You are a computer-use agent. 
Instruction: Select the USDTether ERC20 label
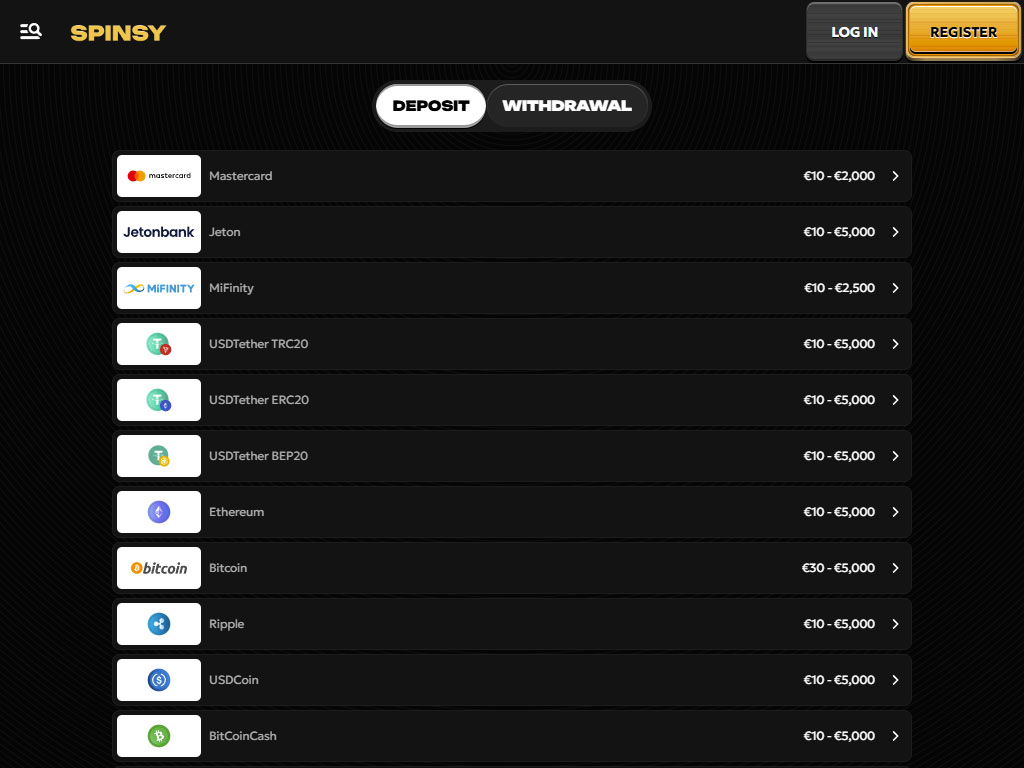[259, 400]
